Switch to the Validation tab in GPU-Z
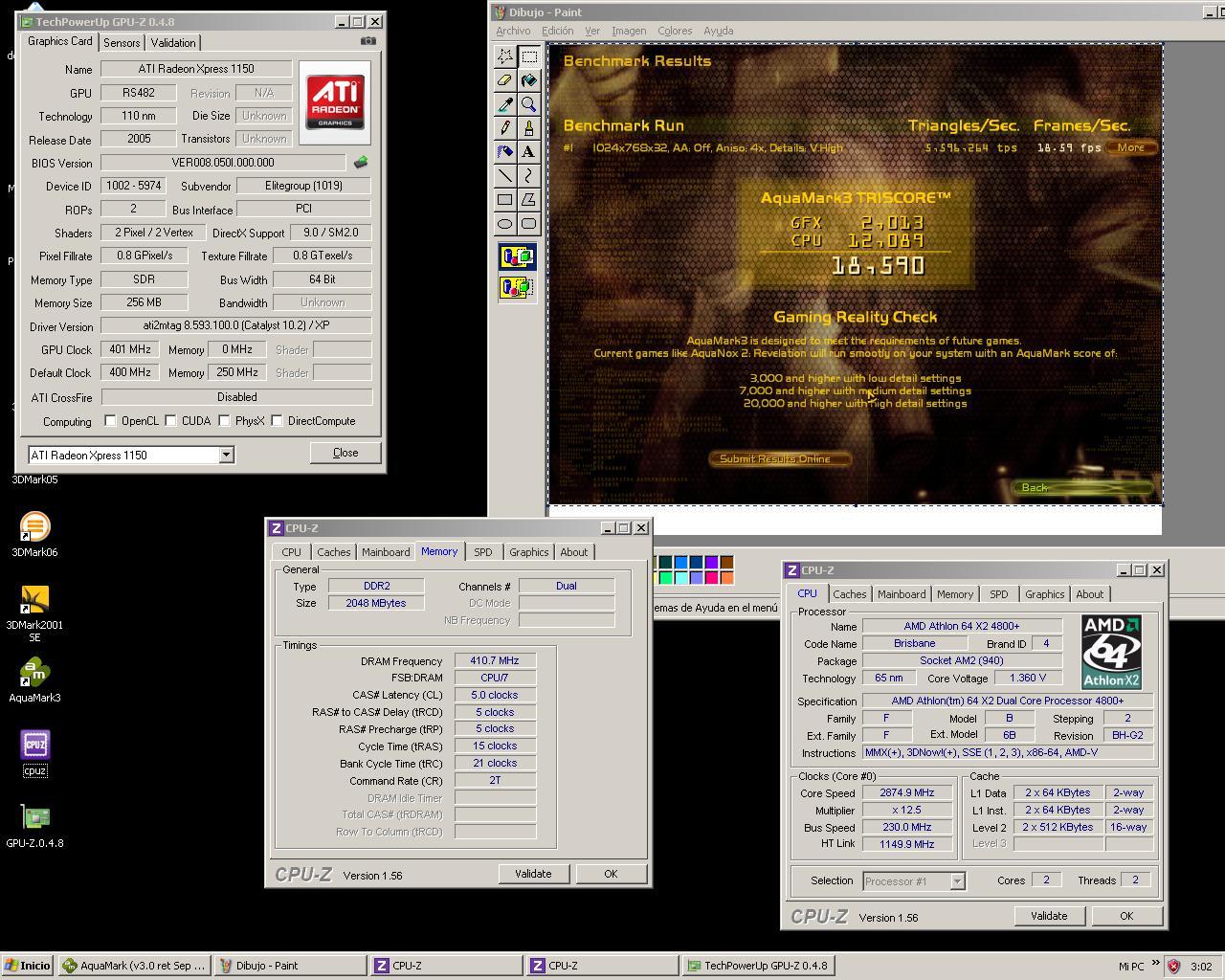The image size is (1225, 980). (x=173, y=43)
